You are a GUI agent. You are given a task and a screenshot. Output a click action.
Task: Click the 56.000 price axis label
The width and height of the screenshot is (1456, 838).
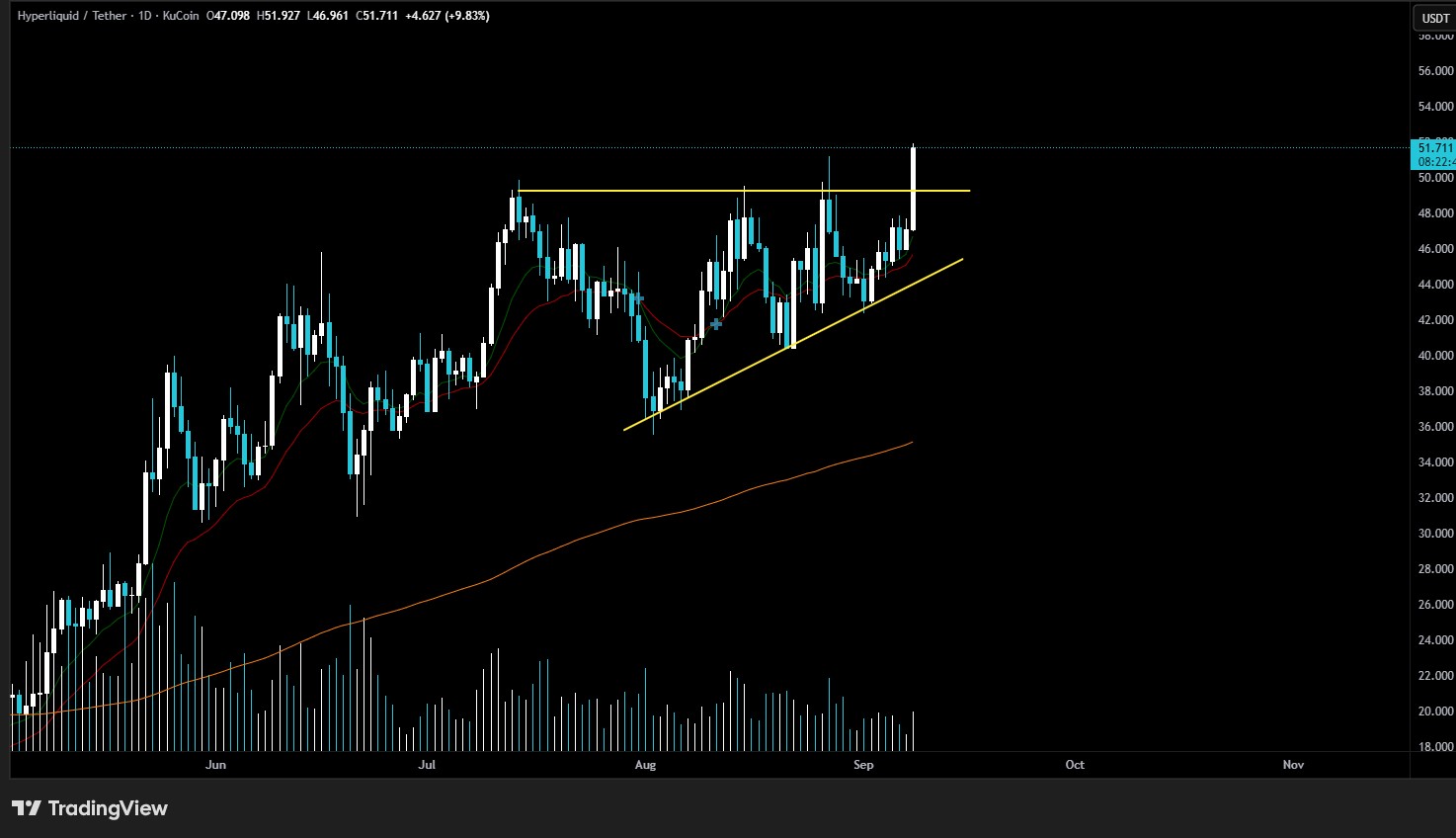click(x=1435, y=71)
